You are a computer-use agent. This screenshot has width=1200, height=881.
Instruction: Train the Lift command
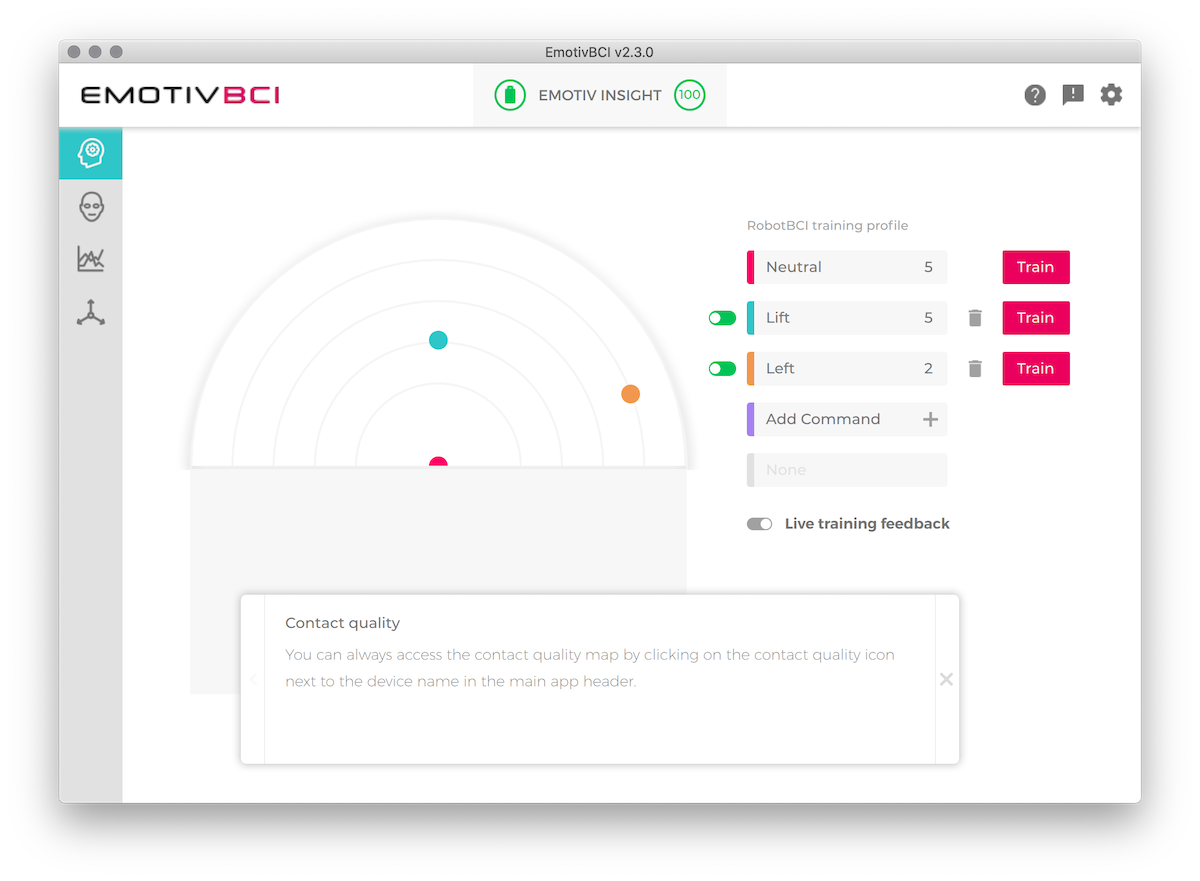point(1036,318)
